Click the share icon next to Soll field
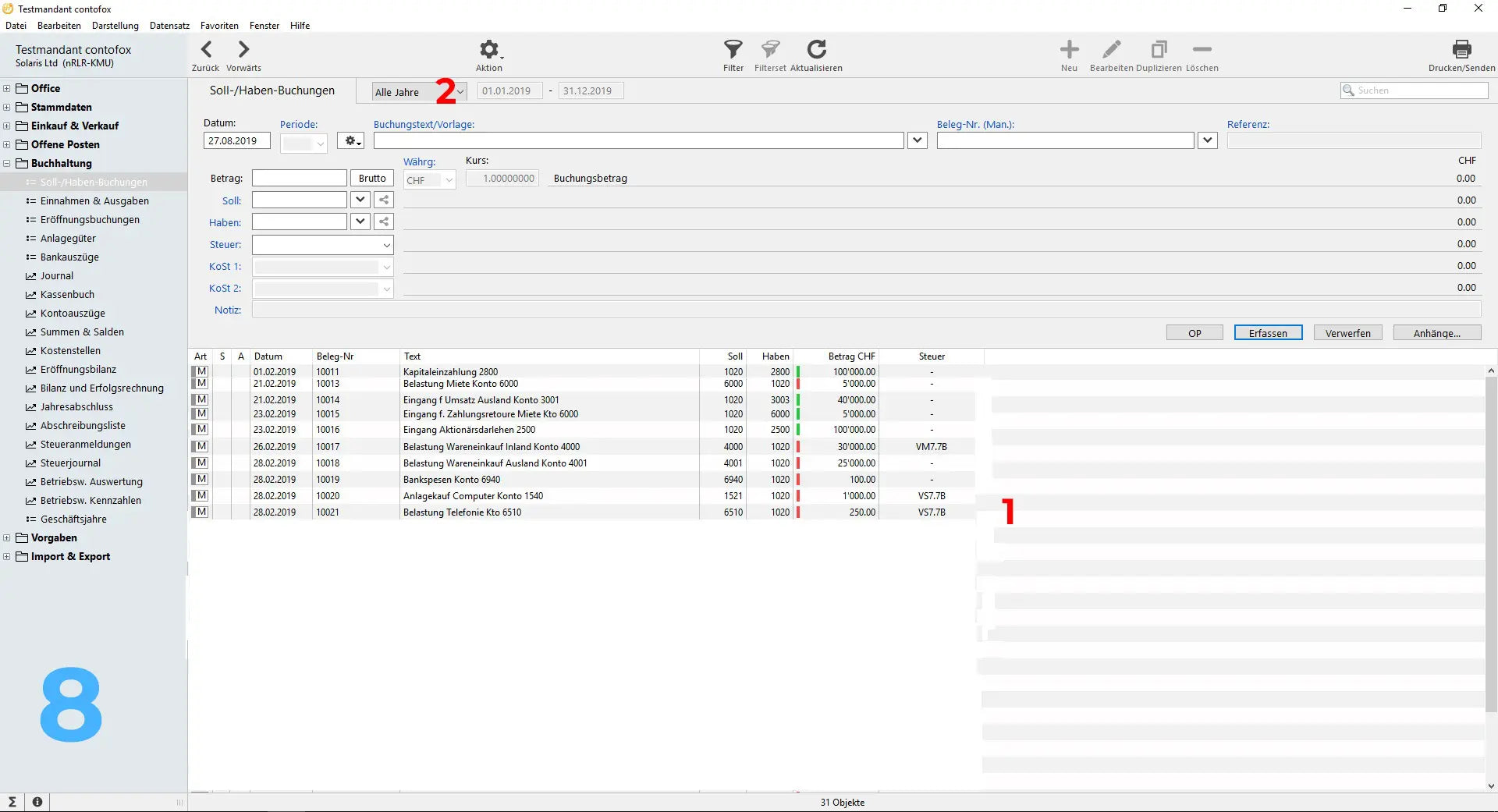This screenshot has width=1498, height=812. tap(384, 200)
